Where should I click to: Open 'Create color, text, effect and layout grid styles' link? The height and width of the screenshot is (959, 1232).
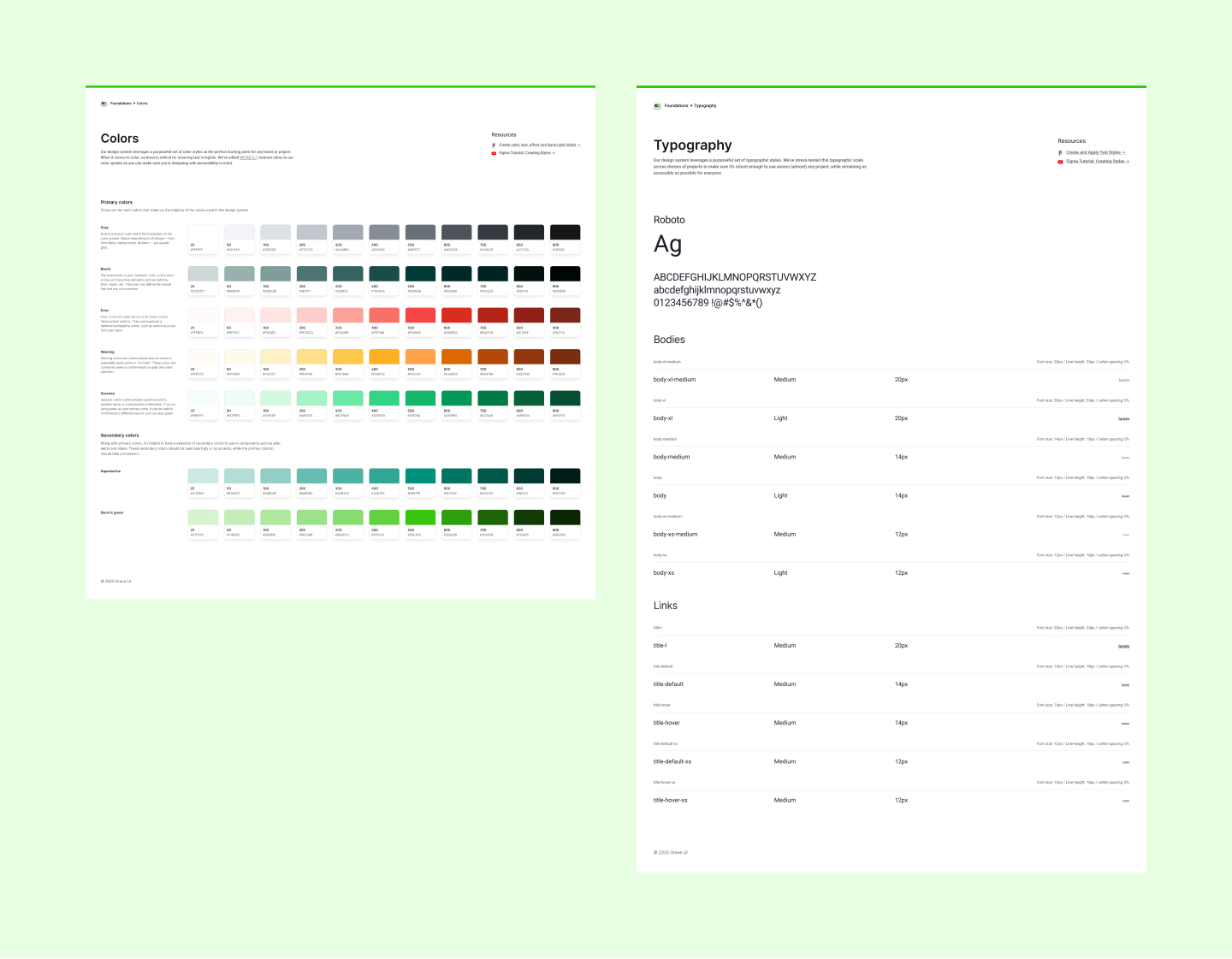point(538,145)
